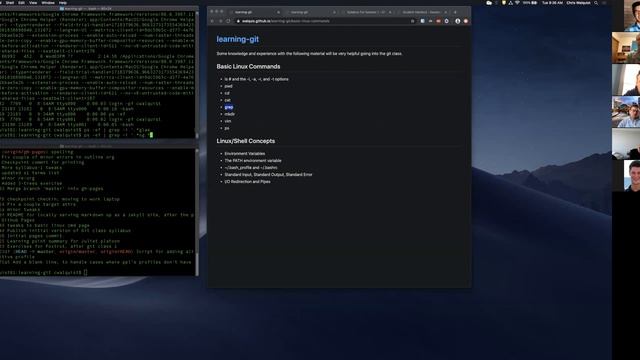Viewport: 640px width, 360px height.
Task: Open the Edit menu in the menu bar
Action: (21, 2)
